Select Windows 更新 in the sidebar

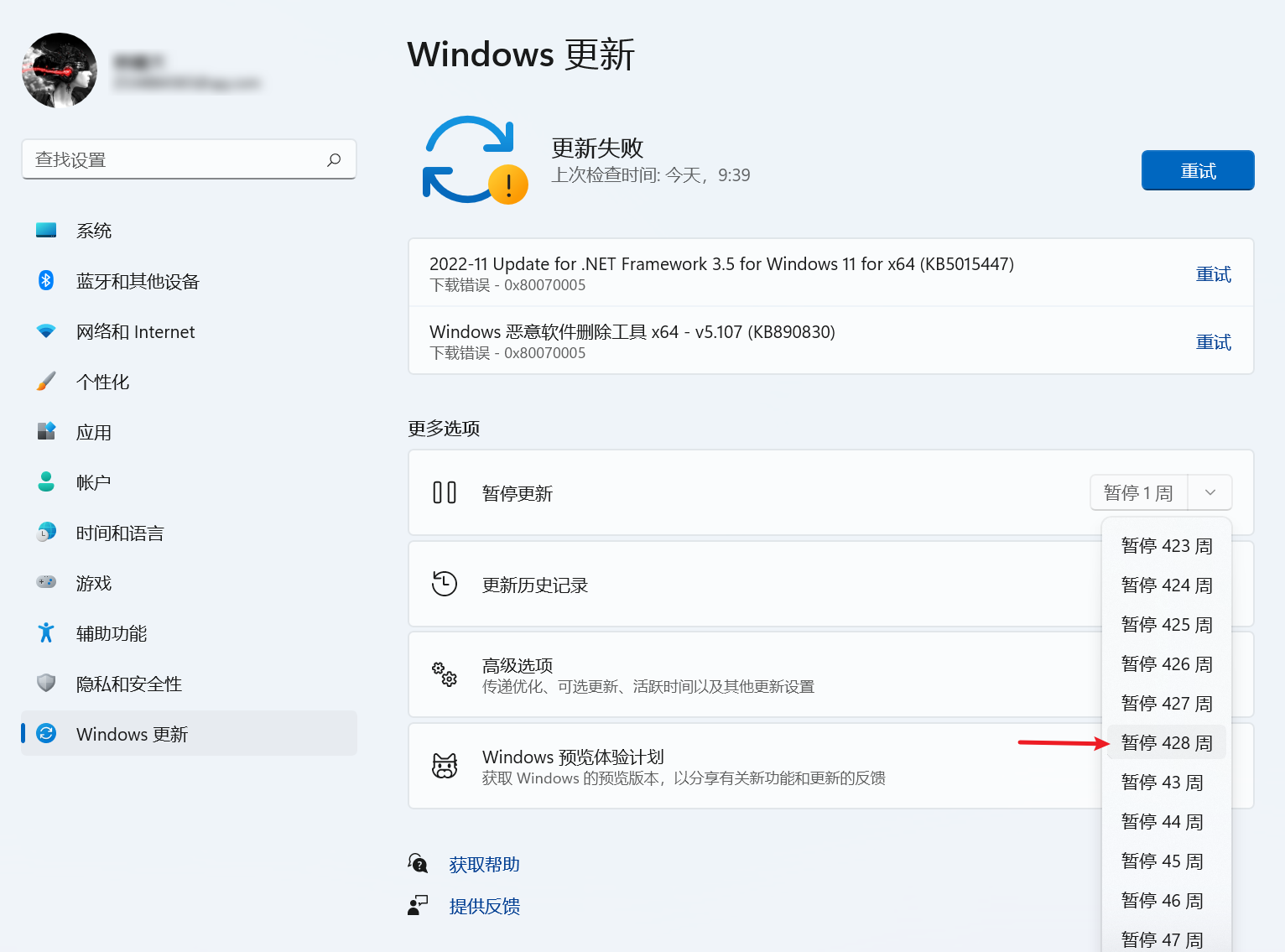tap(189, 734)
